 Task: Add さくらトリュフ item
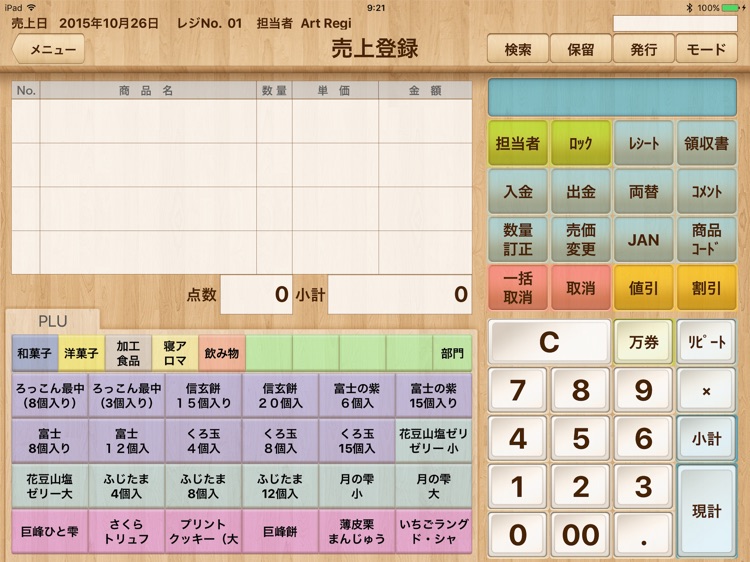pyautogui.click(x=127, y=531)
